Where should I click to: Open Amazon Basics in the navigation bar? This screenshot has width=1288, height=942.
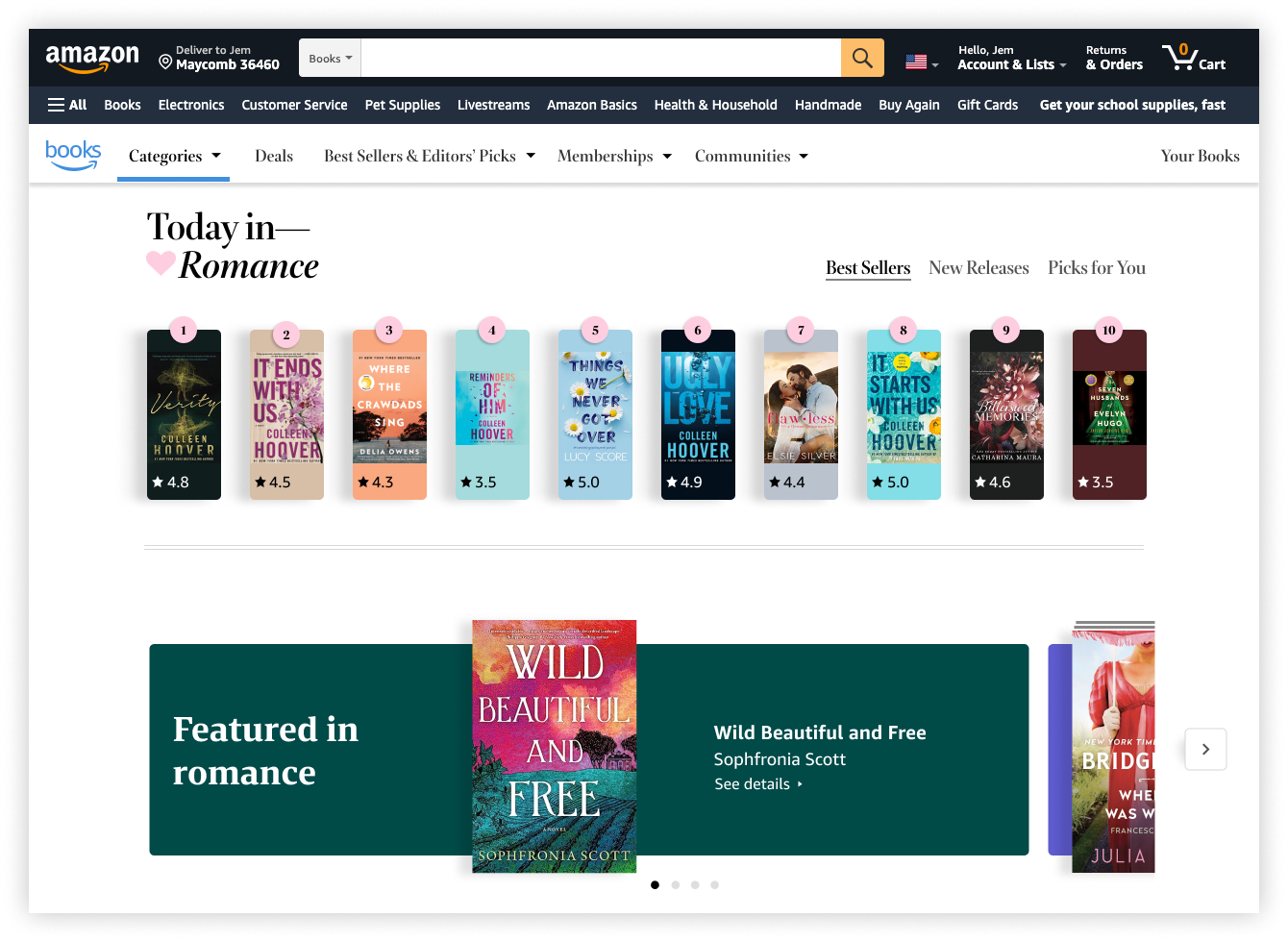point(592,105)
